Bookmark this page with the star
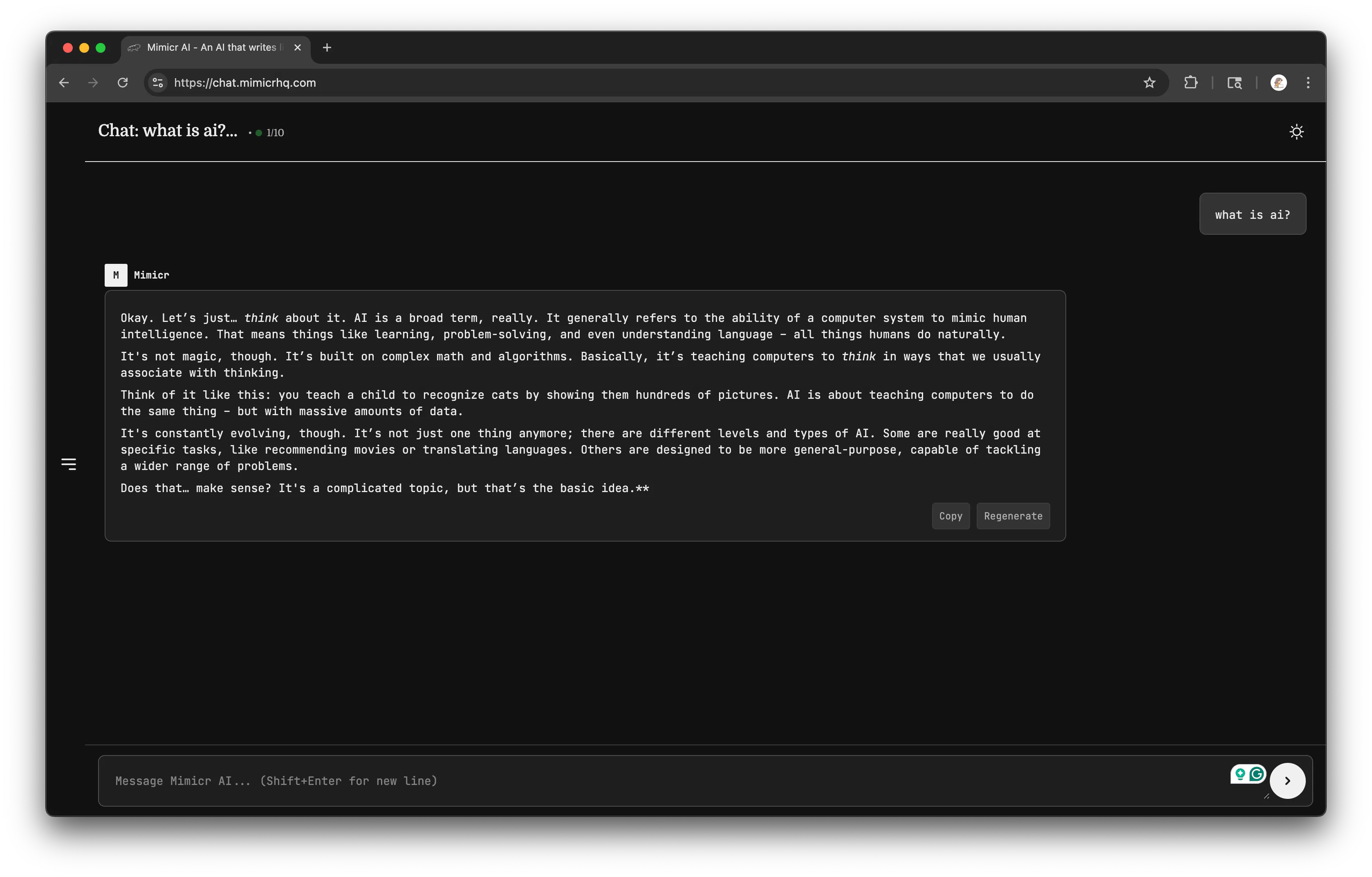The height and width of the screenshot is (877, 1372). 1149,83
